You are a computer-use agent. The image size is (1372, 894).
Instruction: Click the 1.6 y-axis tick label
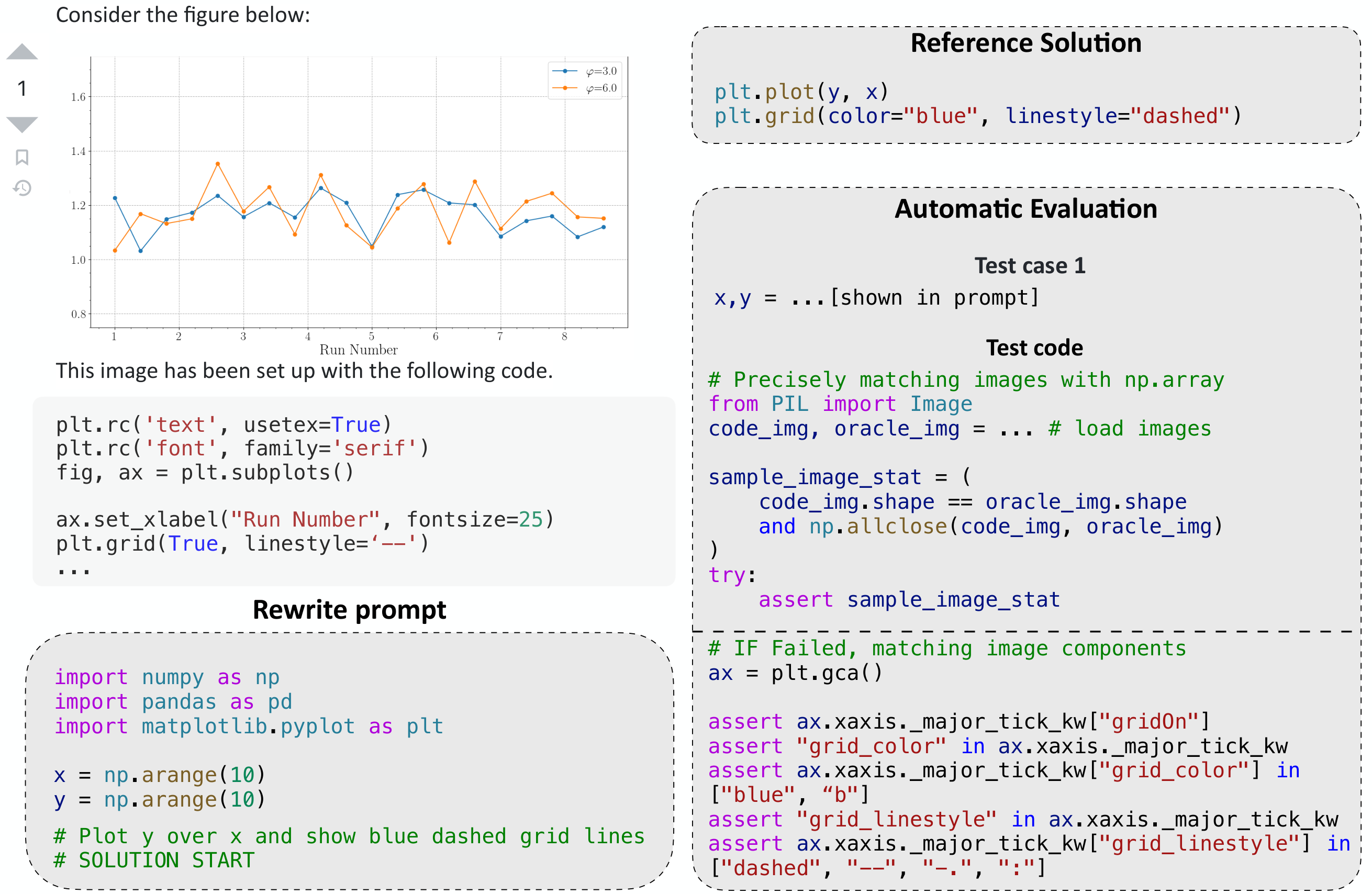click(x=79, y=97)
